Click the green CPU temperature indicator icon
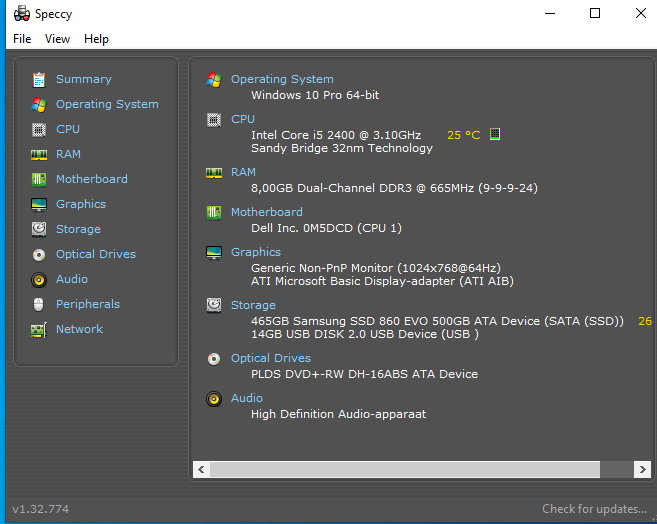This screenshot has height=524, width=657. tap(495, 134)
